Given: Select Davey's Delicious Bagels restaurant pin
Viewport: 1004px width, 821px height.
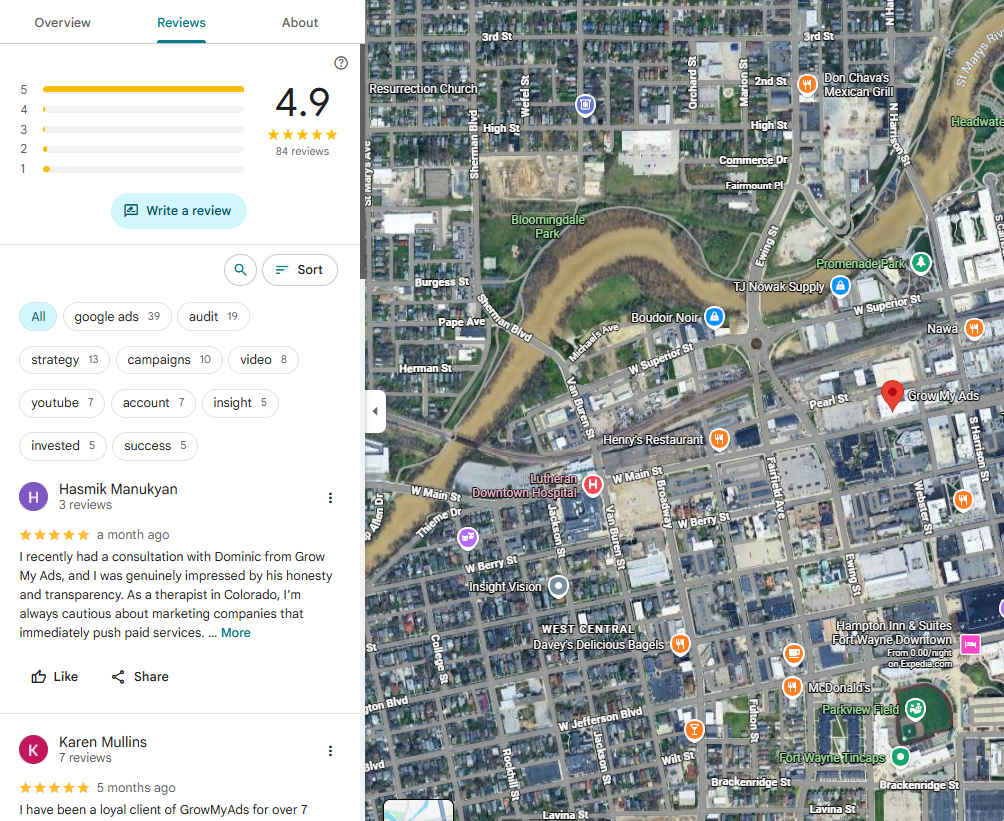Looking at the screenshot, I should click(x=680, y=644).
